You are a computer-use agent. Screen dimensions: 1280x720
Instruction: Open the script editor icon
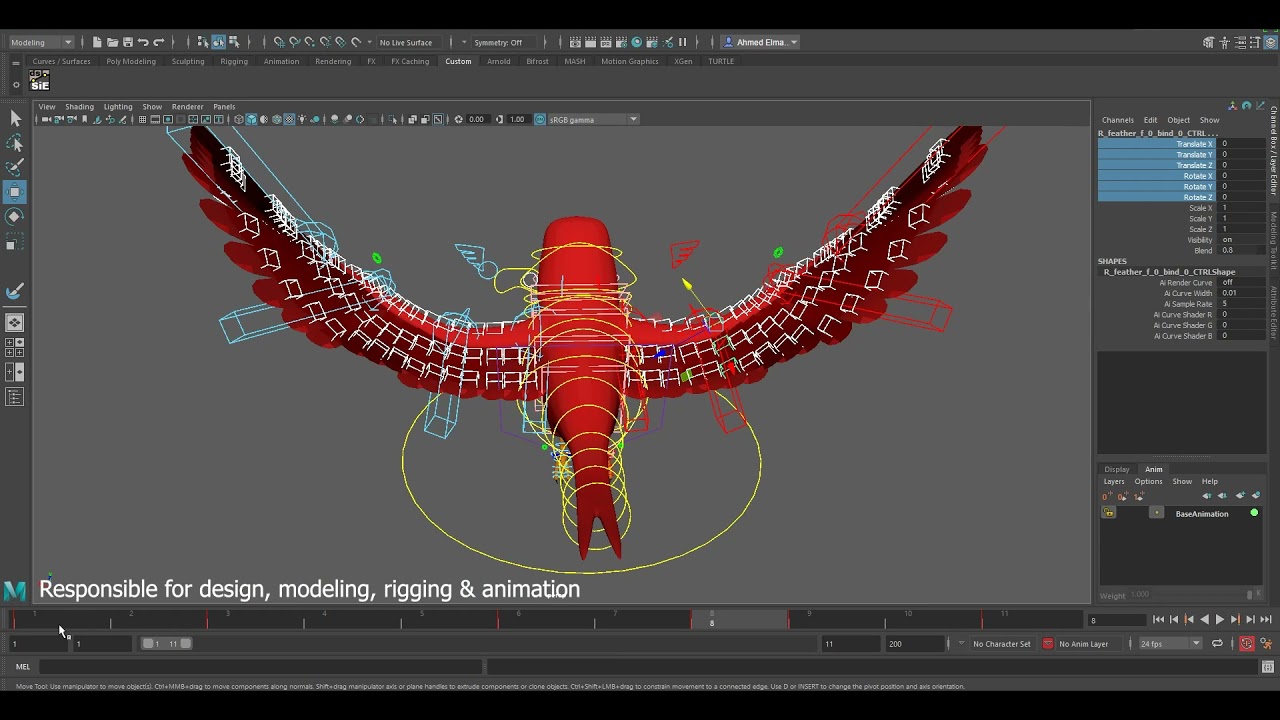pos(1268,667)
